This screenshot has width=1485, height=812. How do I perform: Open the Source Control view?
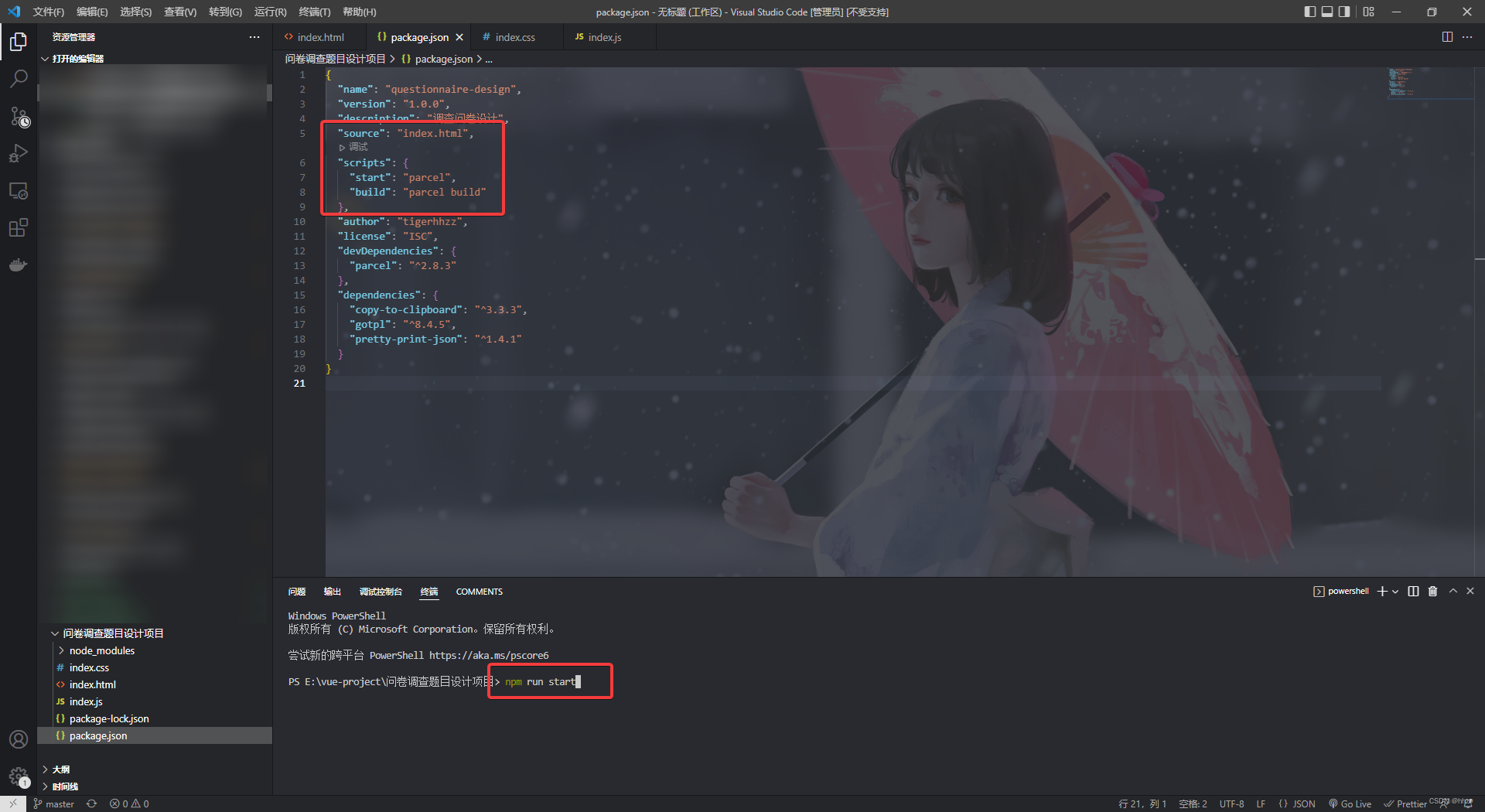[19, 116]
